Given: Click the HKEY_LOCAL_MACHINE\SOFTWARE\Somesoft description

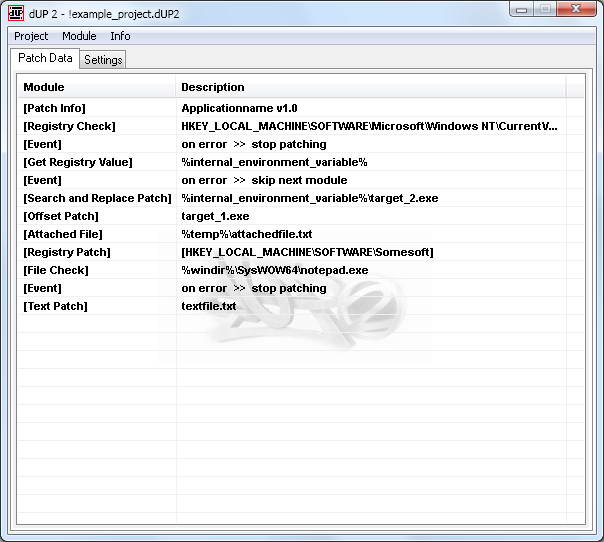Looking at the screenshot, I should pos(307,252).
